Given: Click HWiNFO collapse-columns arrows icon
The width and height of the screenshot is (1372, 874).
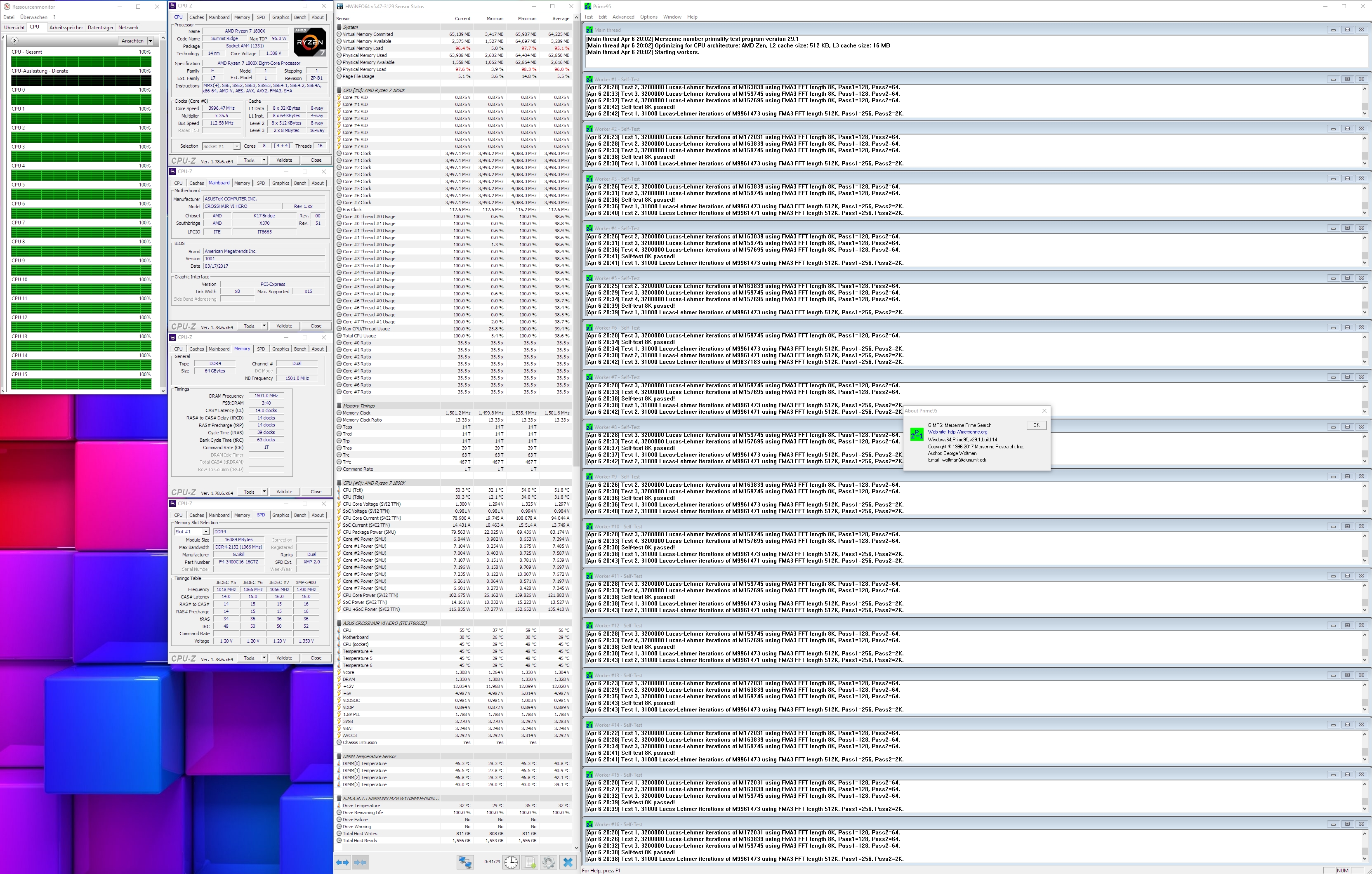Looking at the screenshot, I should (x=360, y=862).
